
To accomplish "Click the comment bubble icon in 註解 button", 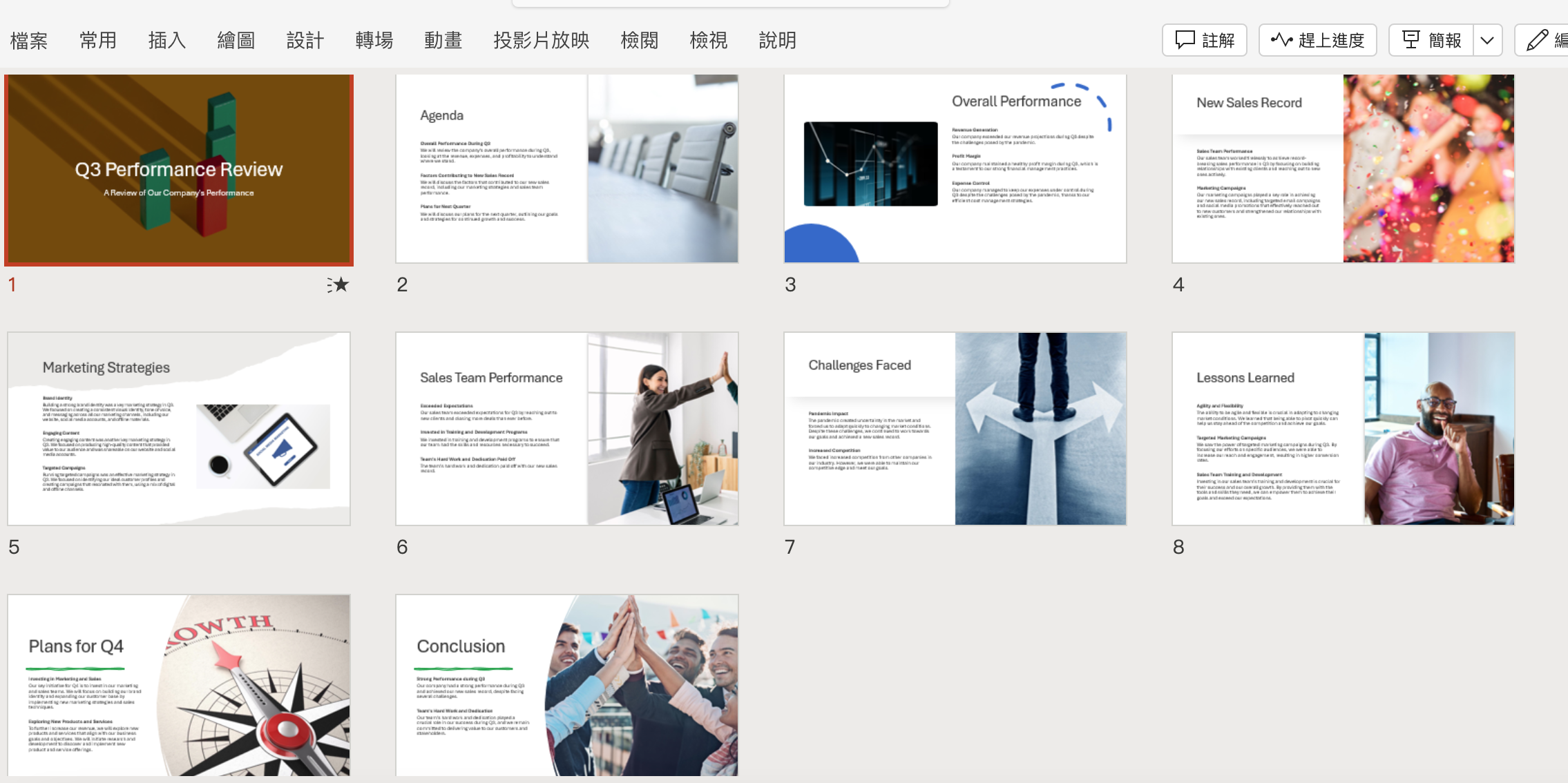I will [x=1185, y=40].
